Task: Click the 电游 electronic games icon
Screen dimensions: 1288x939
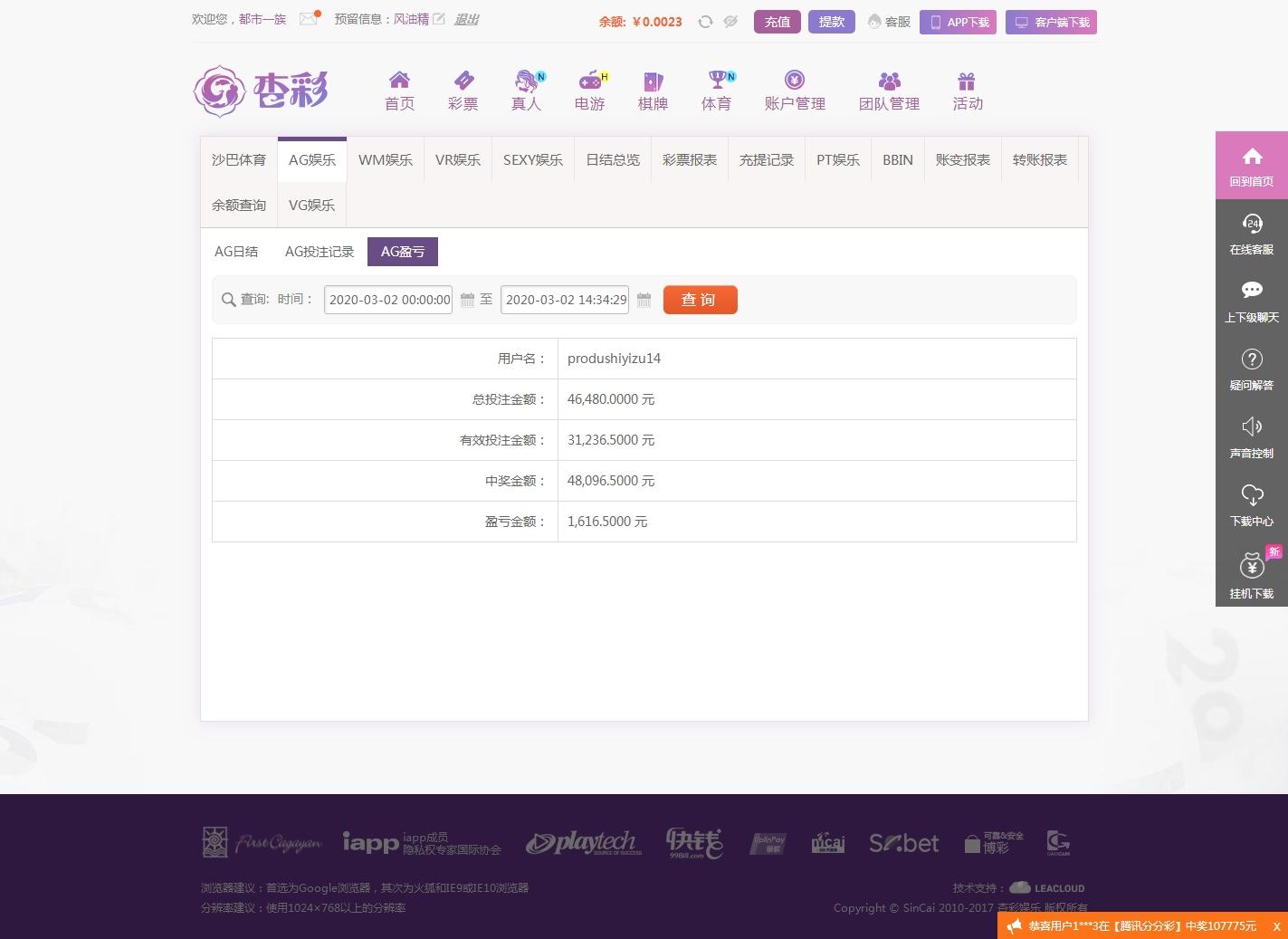Action: (x=589, y=90)
